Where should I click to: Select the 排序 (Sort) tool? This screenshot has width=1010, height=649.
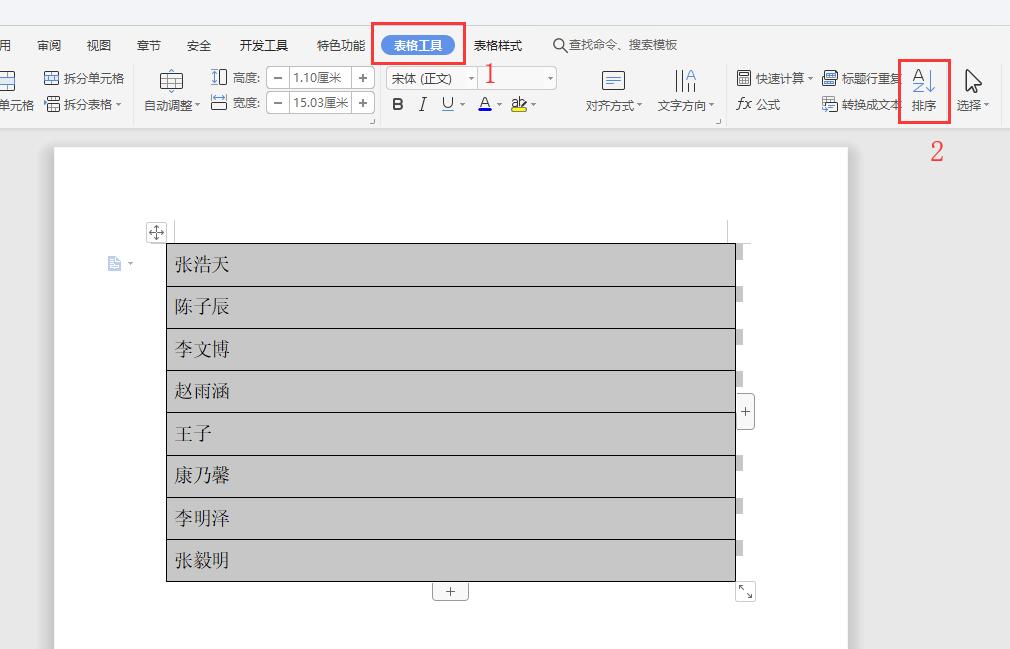pyautogui.click(x=925, y=90)
